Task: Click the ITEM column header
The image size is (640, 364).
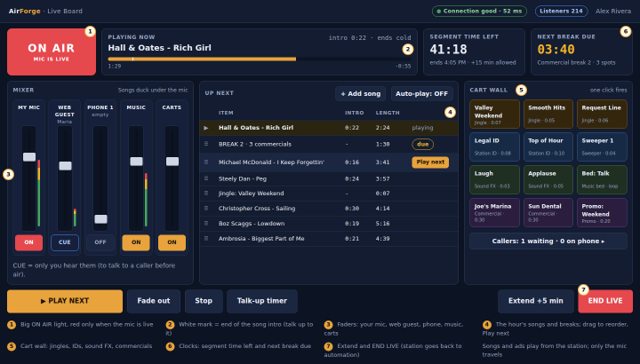Action: click(x=226, y=113)
